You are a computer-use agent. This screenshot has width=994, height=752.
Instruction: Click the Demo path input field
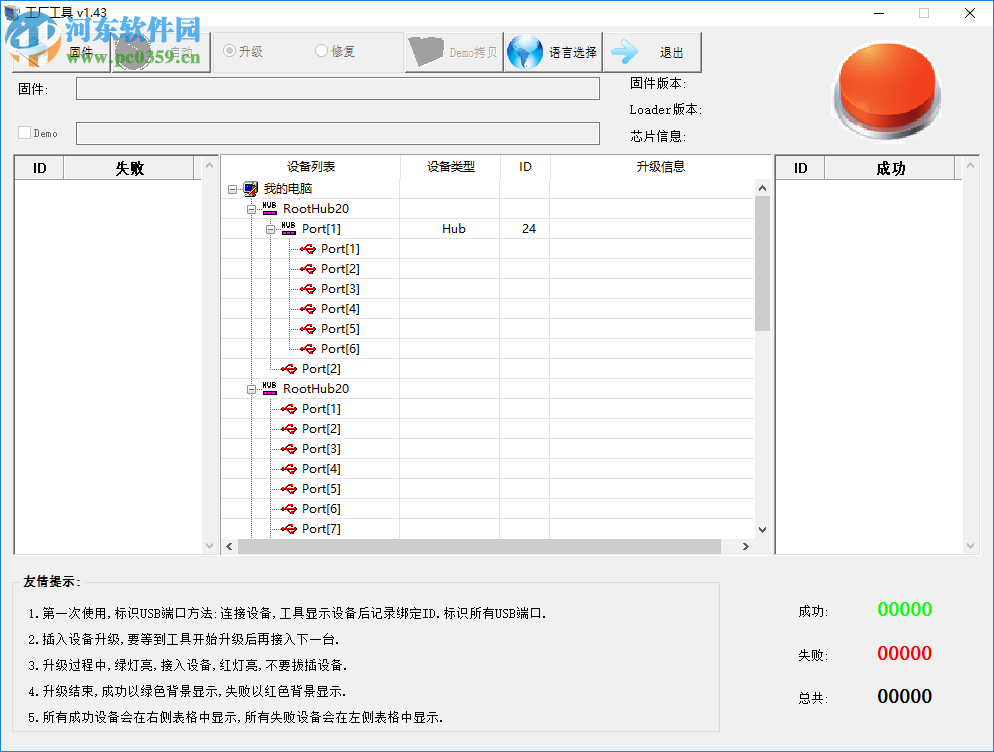click(338, 133)
